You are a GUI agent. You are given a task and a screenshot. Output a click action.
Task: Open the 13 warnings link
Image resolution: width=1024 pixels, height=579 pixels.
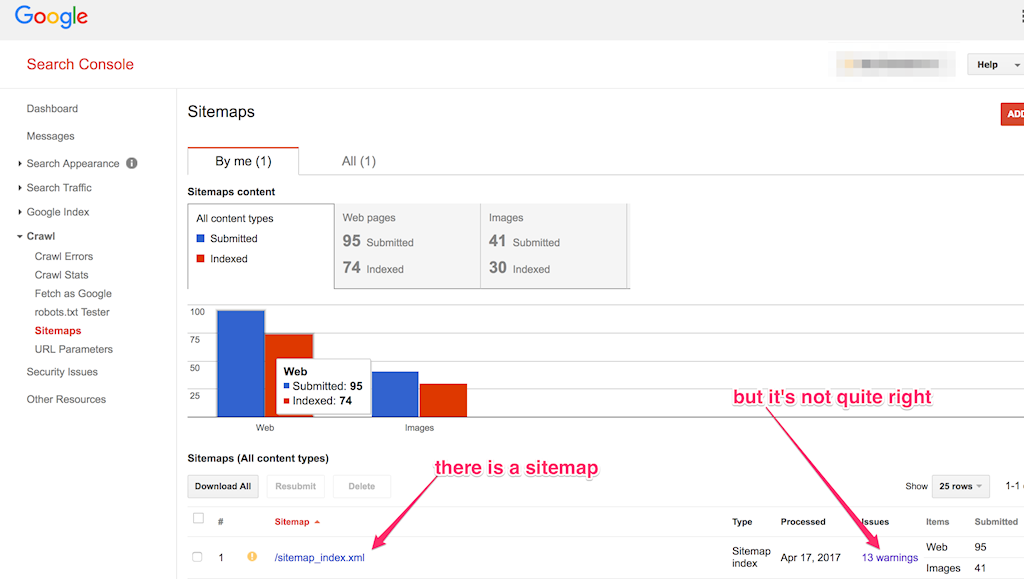point(889,558)
